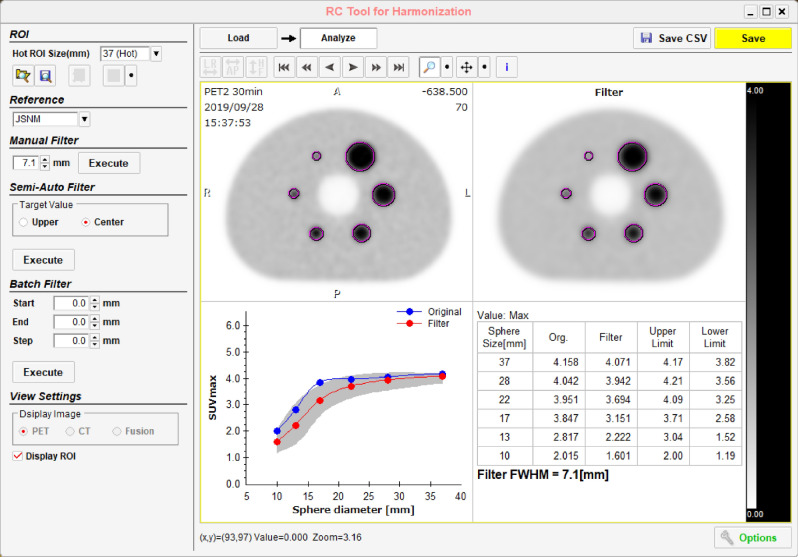Select CT display image radio

coord(70,431)
